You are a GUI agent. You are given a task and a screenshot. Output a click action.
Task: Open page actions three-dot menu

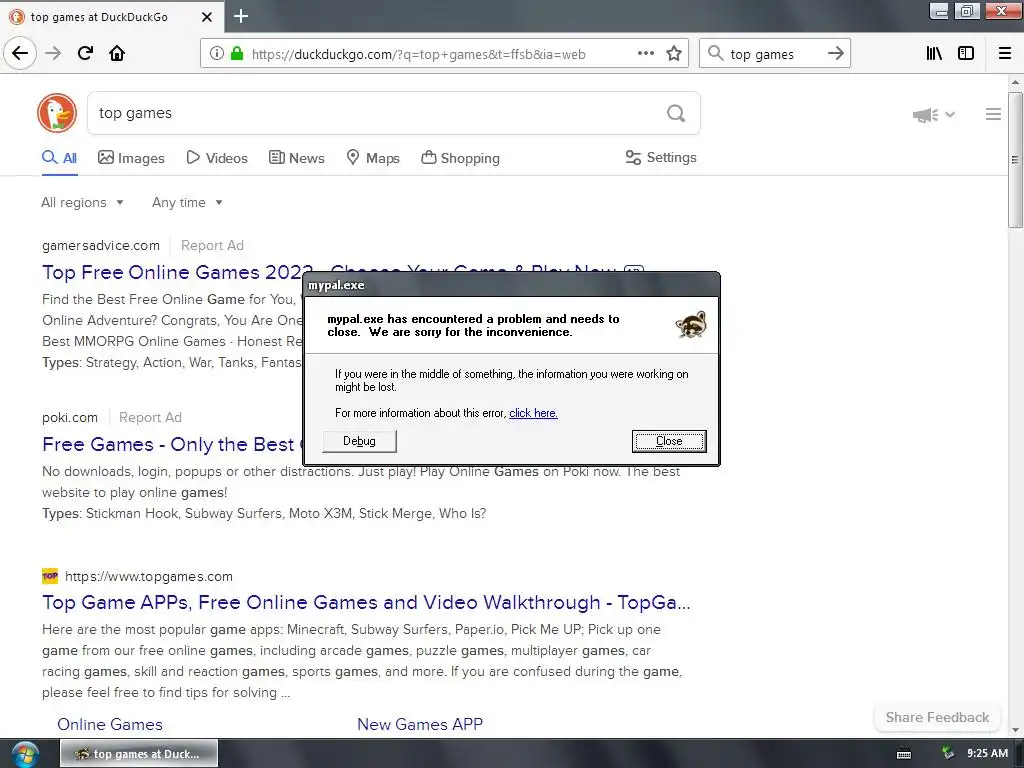pyautogui.click(x=645, y=54)
